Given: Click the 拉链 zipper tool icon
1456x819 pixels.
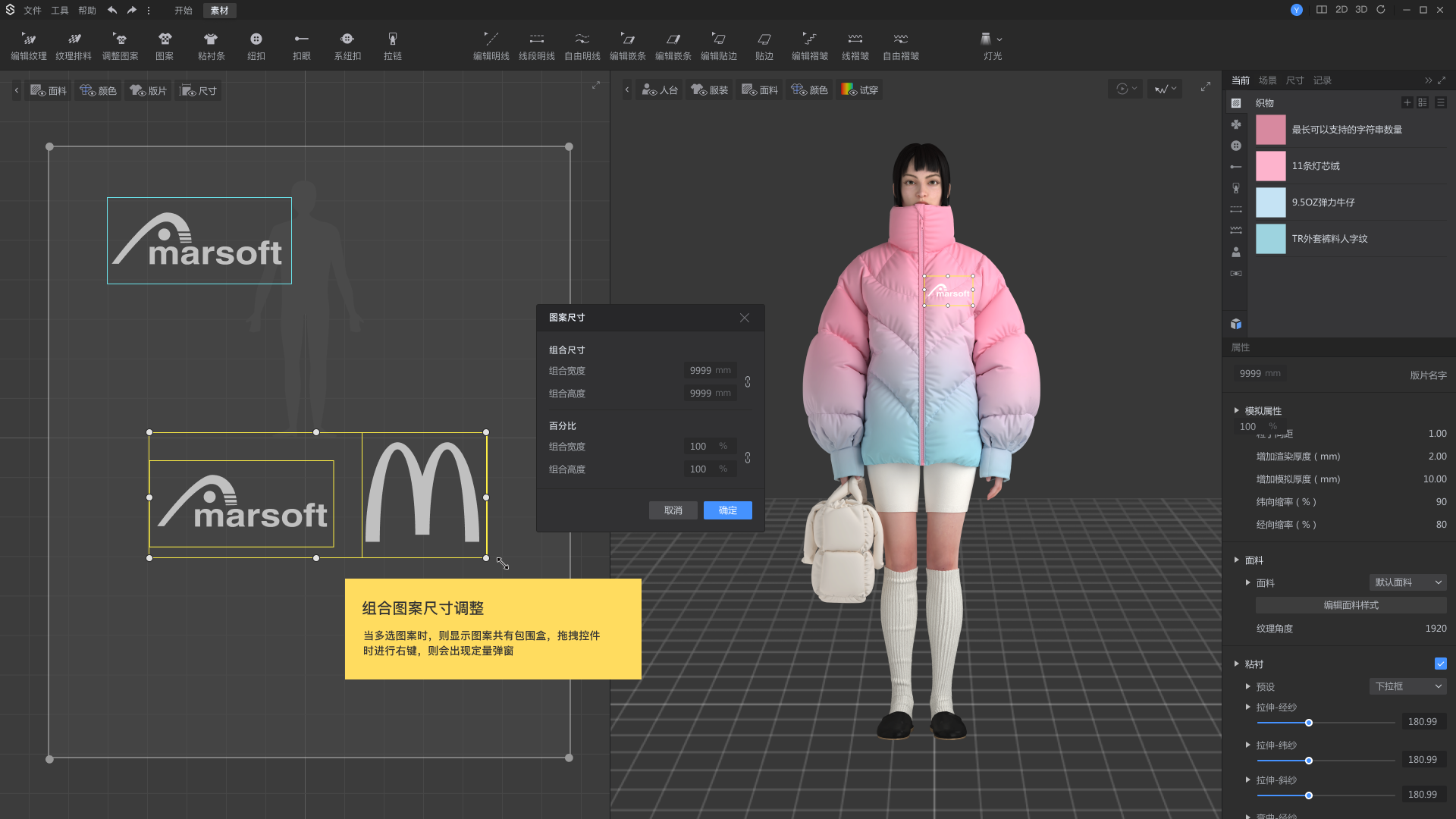Looking at the screenshot, I should point(392,39).
